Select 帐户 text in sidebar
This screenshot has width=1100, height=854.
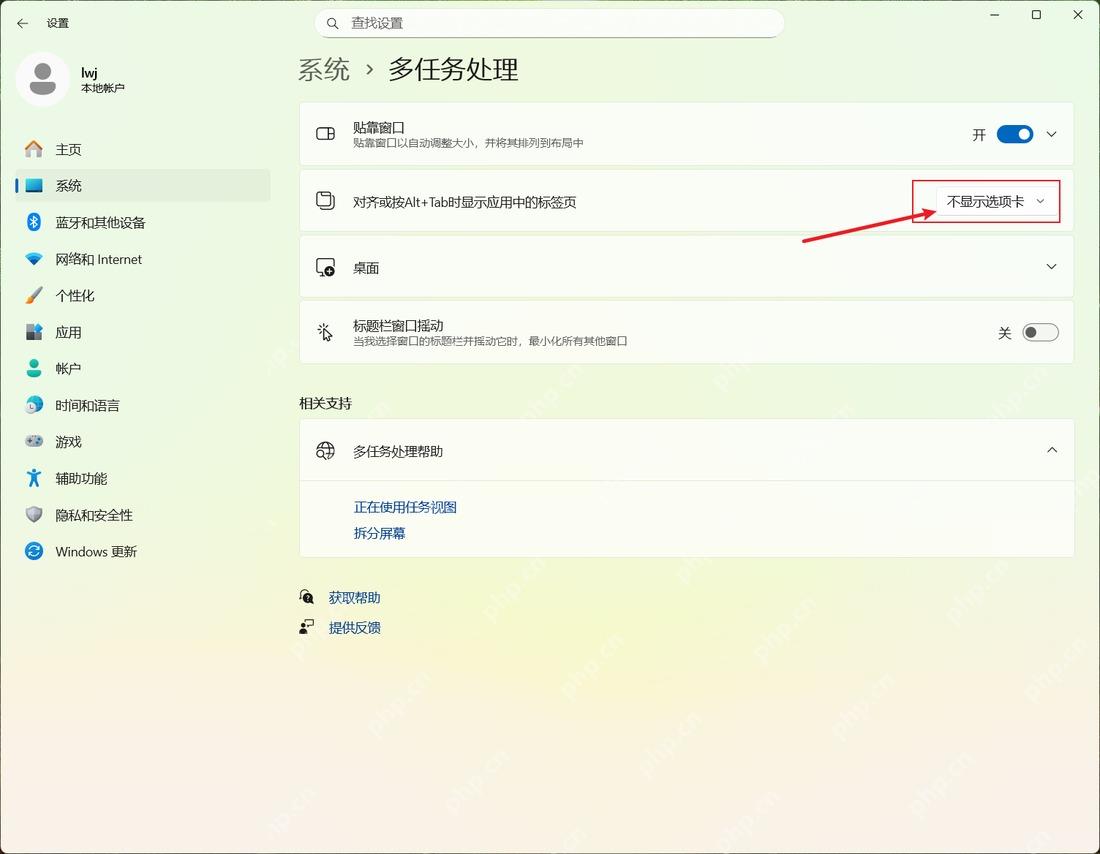coord(68,368)
